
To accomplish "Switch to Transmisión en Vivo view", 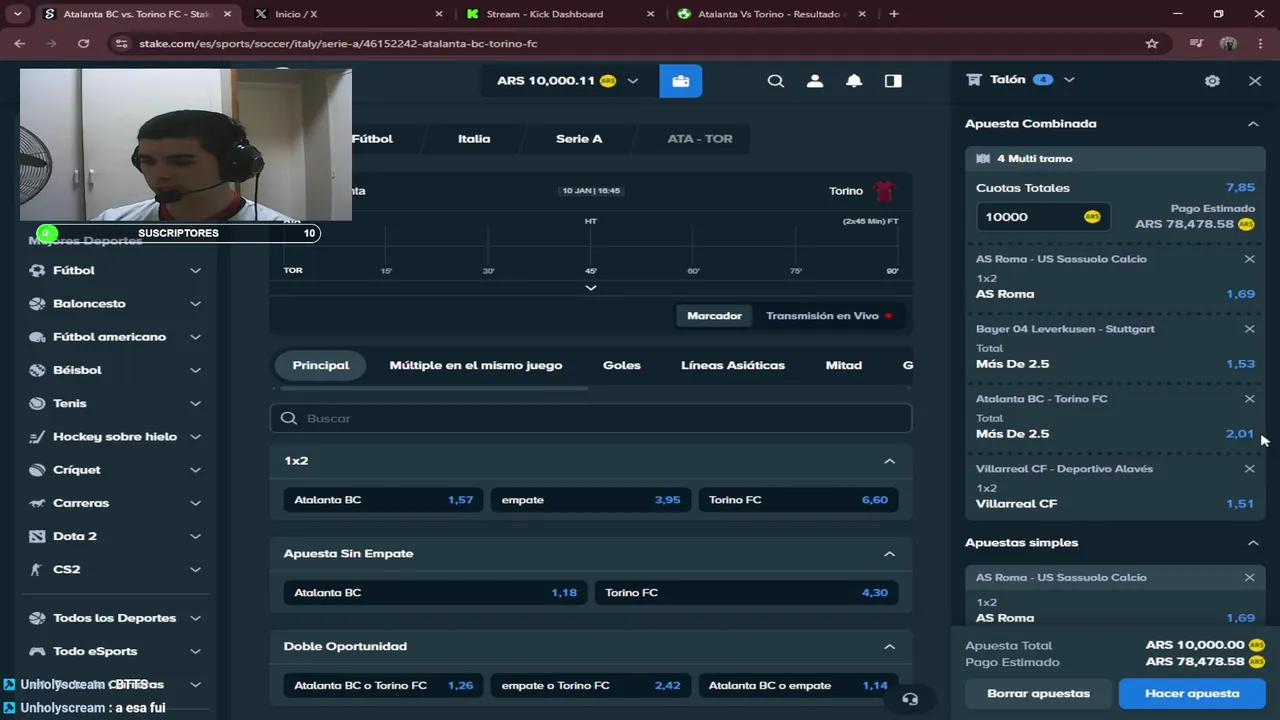I will [828, 316].
